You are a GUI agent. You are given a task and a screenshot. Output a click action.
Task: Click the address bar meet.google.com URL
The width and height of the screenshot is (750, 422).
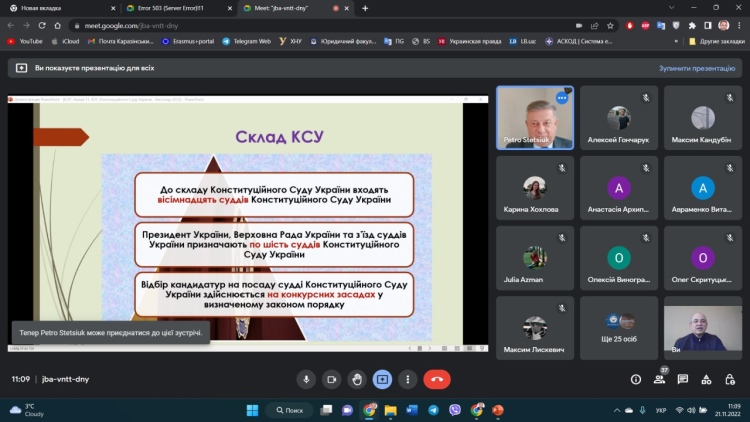[132, 26]
